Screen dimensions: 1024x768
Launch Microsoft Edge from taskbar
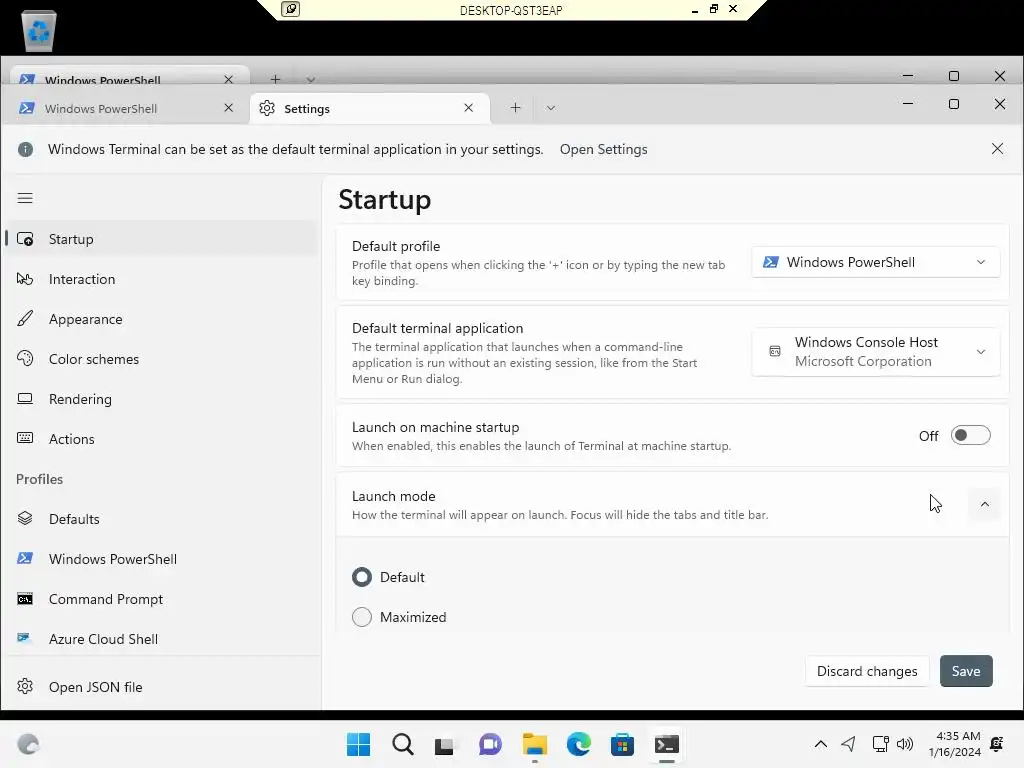pos(578,744)
